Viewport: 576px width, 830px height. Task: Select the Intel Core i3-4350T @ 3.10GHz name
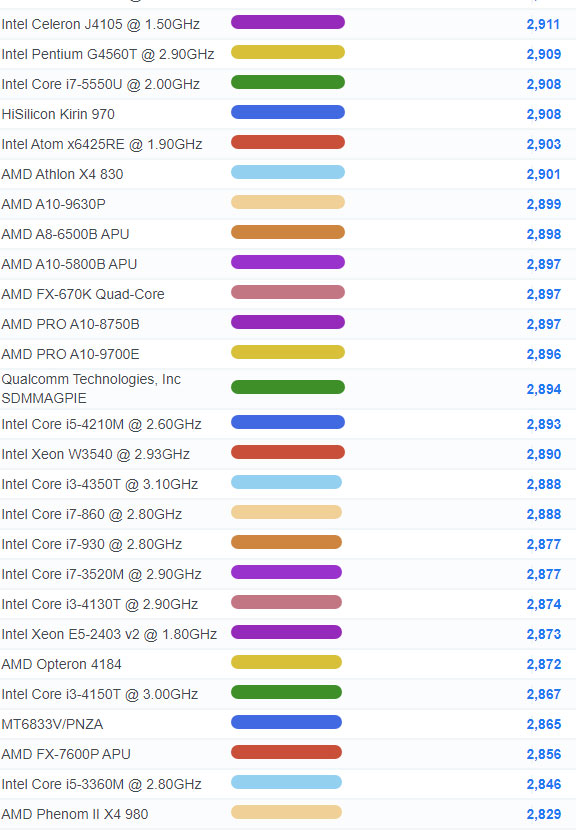pos(100,484)
